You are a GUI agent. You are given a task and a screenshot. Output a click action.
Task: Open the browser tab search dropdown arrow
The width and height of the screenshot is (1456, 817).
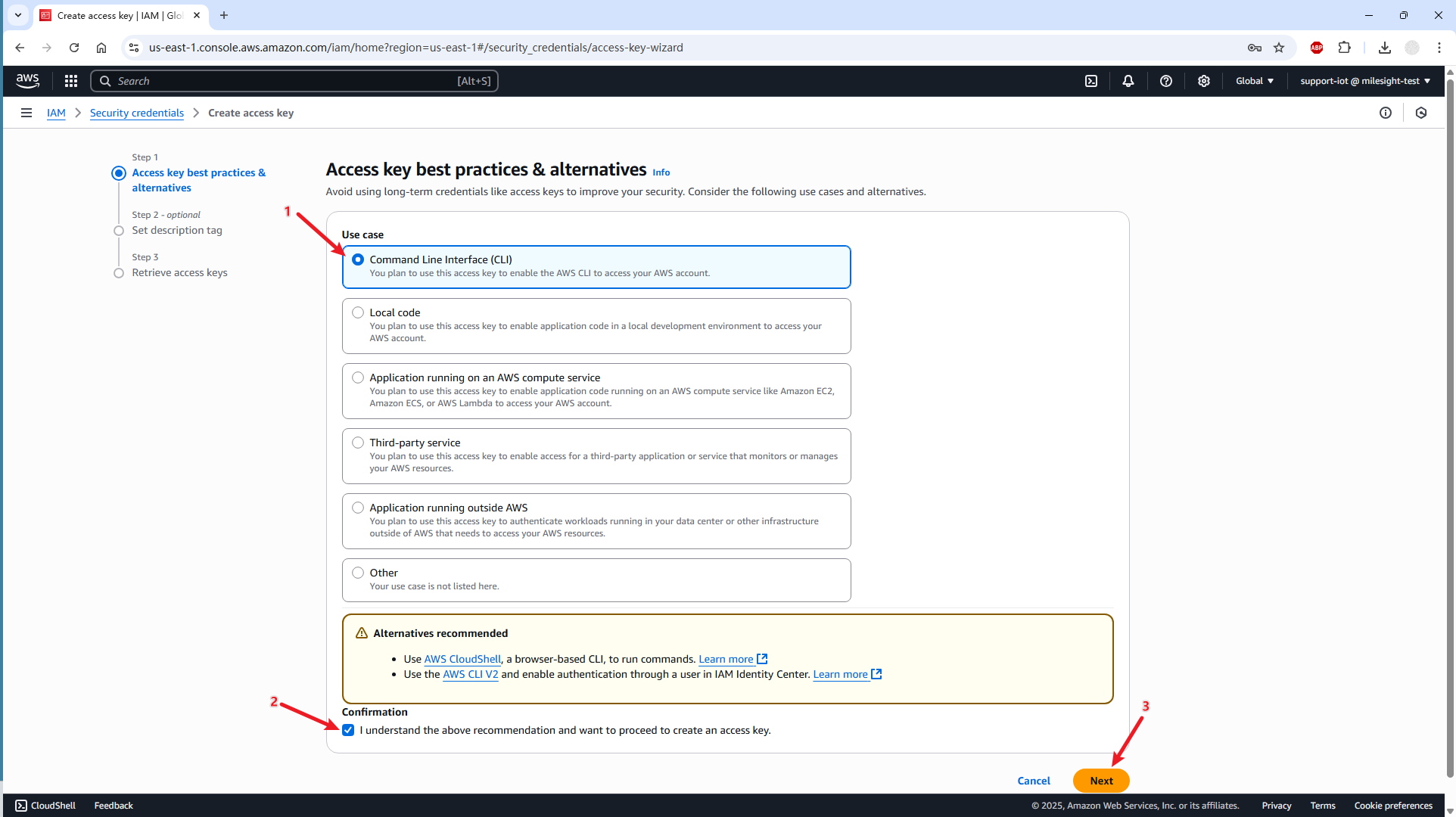[x=18, y=15]
